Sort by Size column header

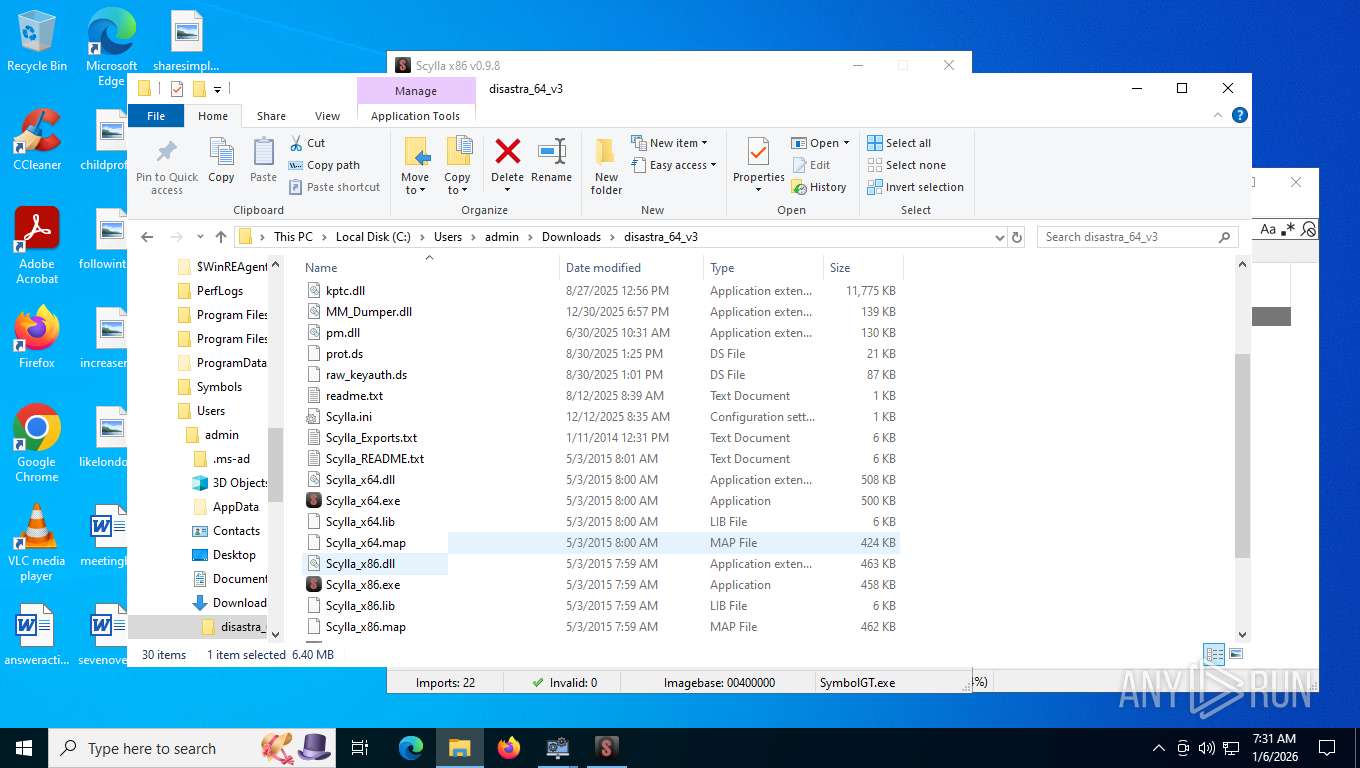click(x=862, y=267)
